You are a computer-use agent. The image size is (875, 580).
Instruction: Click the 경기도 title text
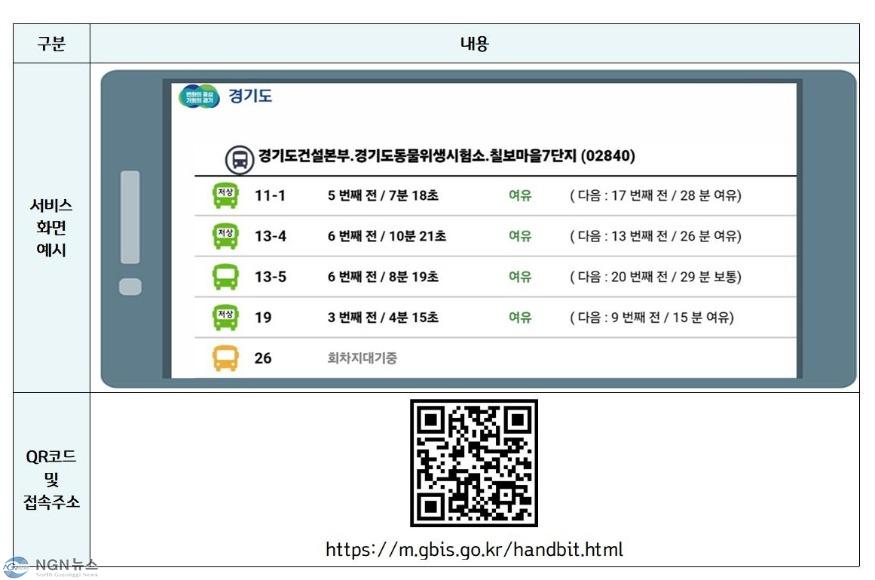(x=250, y=95)
